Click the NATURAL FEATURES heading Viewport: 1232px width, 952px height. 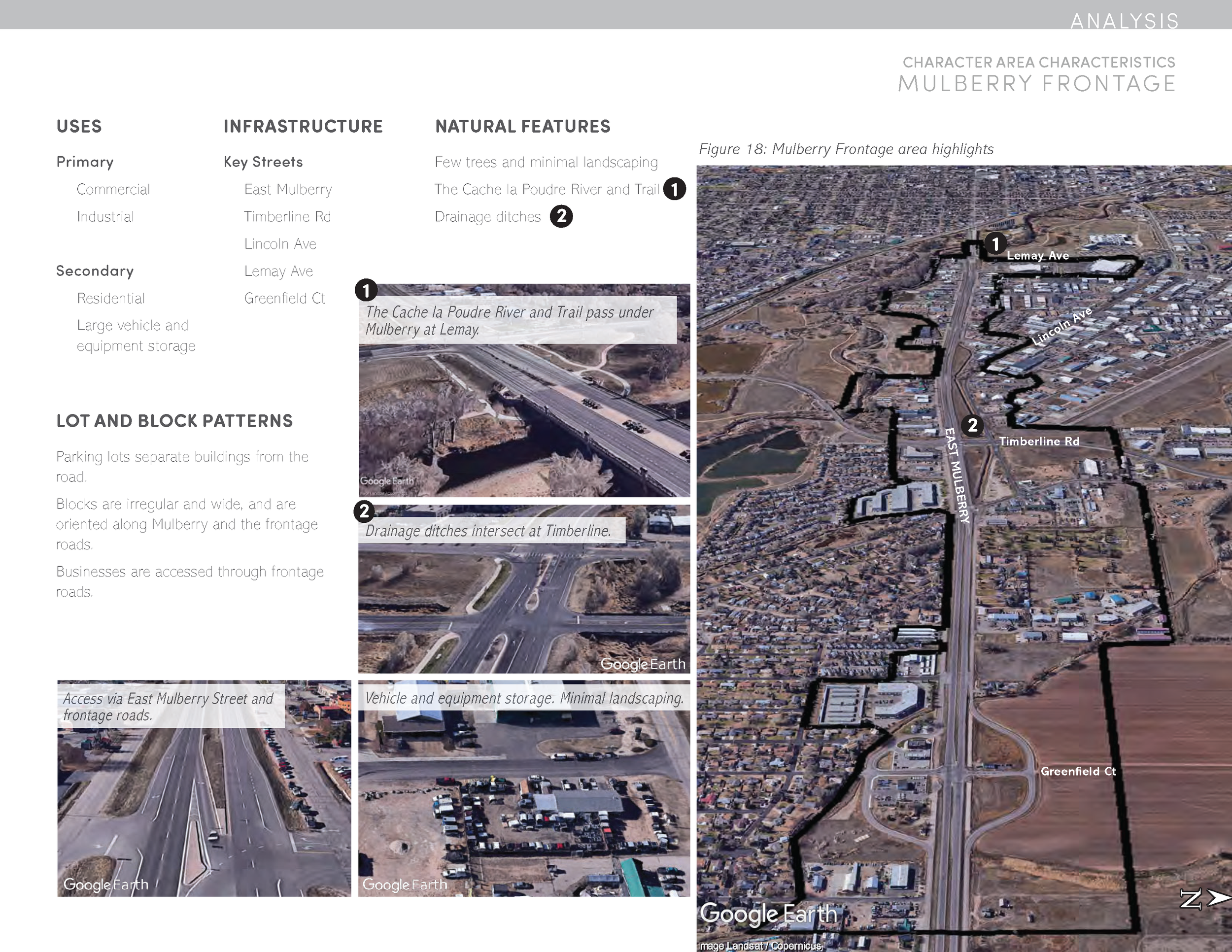pyautogui.click(x=522, y=126)
